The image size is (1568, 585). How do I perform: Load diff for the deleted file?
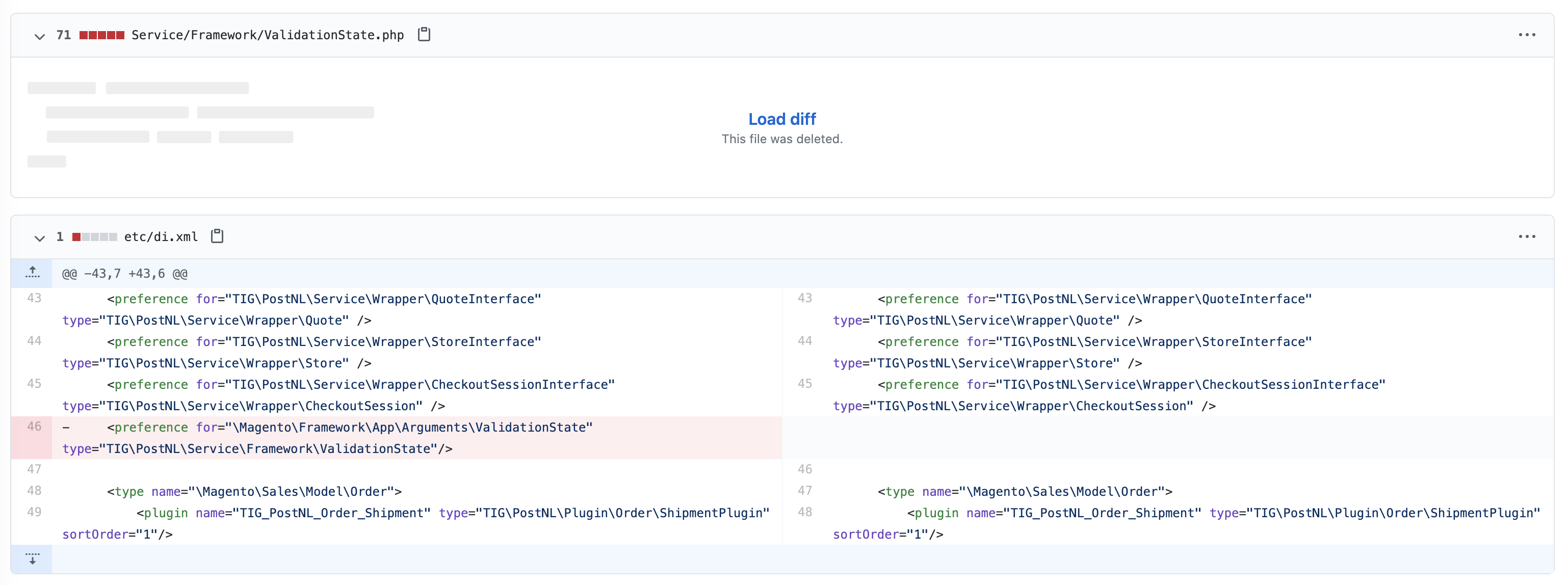point(781,118)
